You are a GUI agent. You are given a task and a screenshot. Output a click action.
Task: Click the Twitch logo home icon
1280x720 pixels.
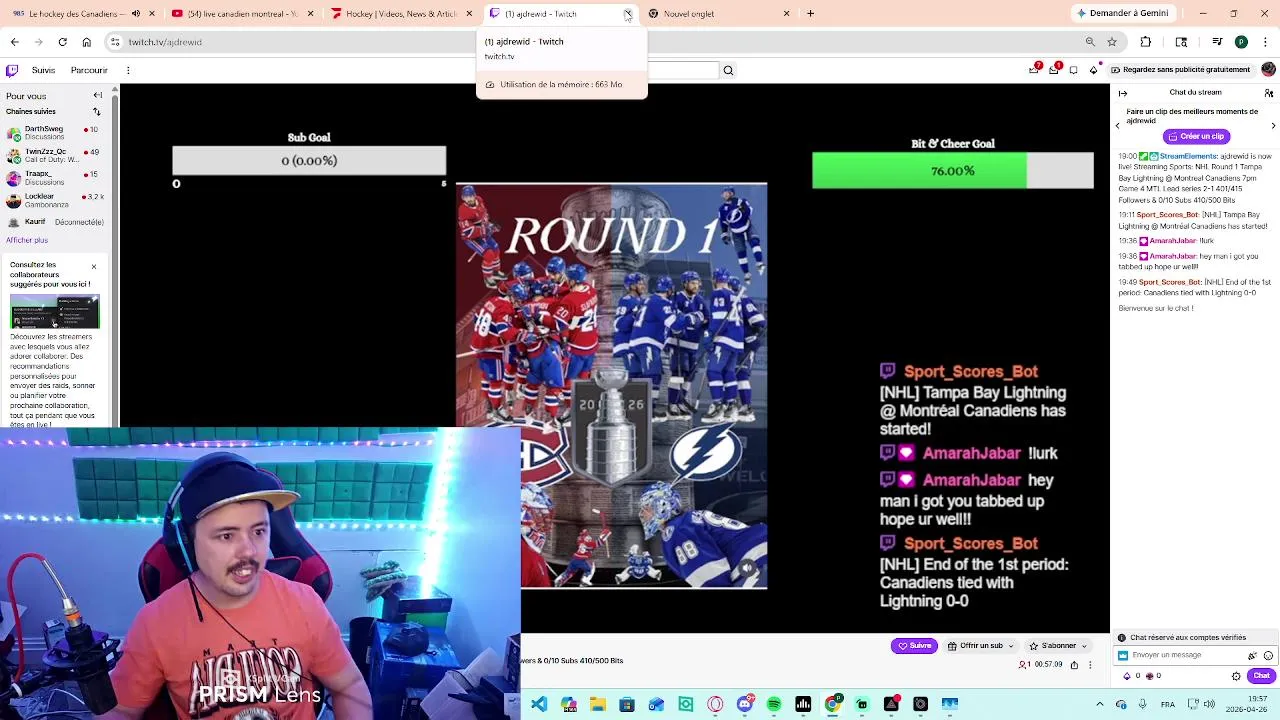pos(12,70)
